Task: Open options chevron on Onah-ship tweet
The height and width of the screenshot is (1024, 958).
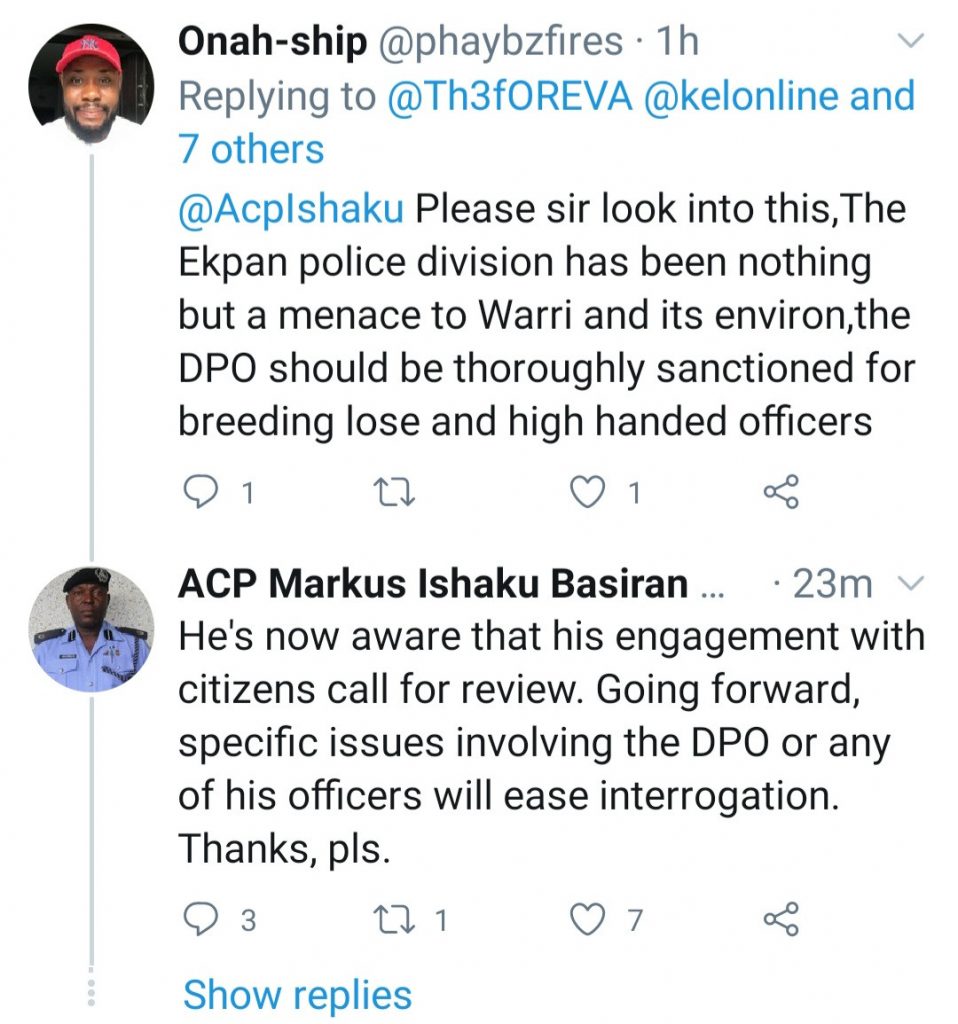Action: pos(911,42)
